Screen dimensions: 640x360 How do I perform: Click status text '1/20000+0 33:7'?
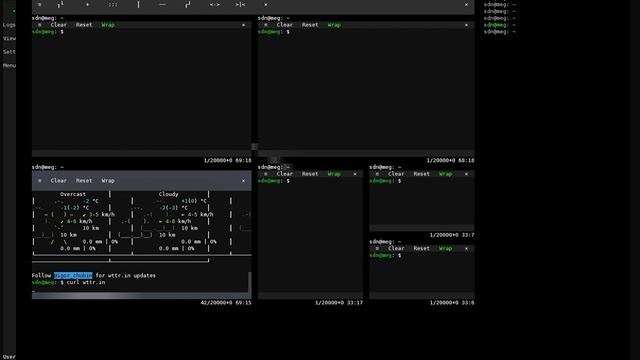(452, 235)
